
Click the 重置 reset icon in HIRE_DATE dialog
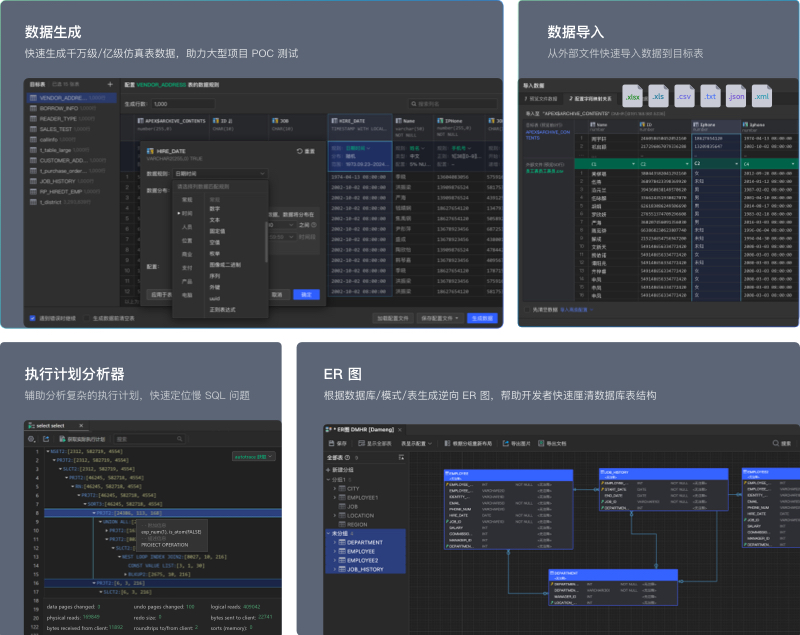tap(299, 151)
